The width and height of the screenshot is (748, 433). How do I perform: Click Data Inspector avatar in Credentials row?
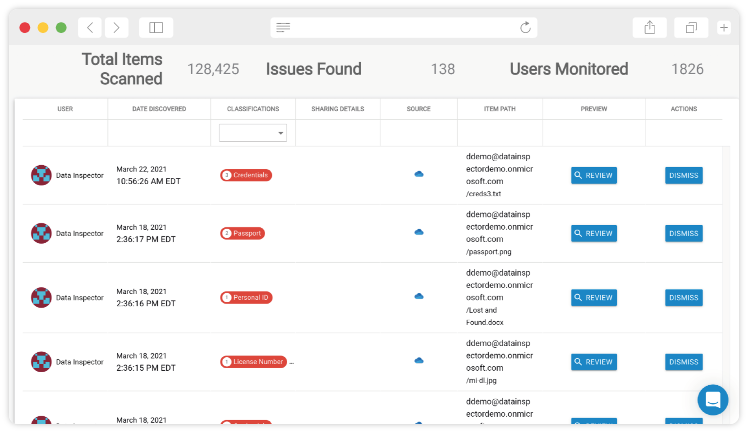(x=41, y=175)
